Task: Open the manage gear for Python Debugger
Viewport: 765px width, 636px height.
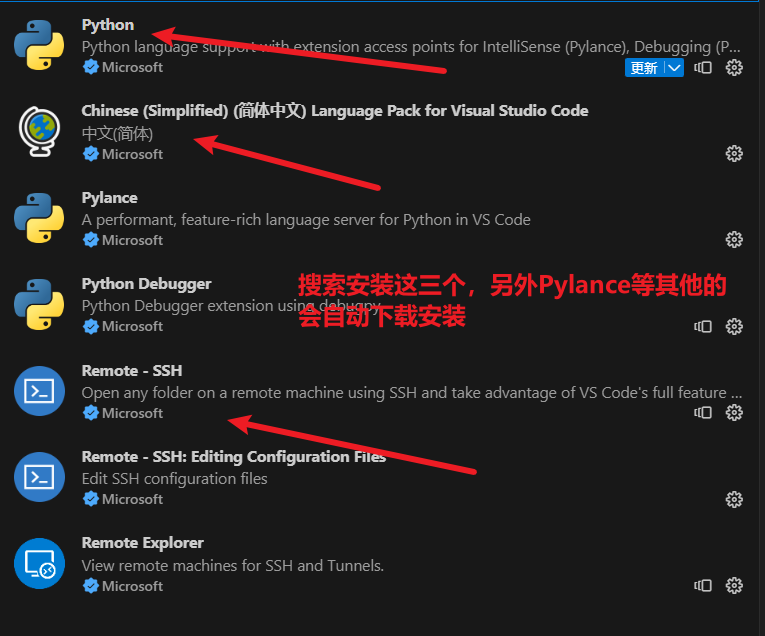Action: point(734,326)
